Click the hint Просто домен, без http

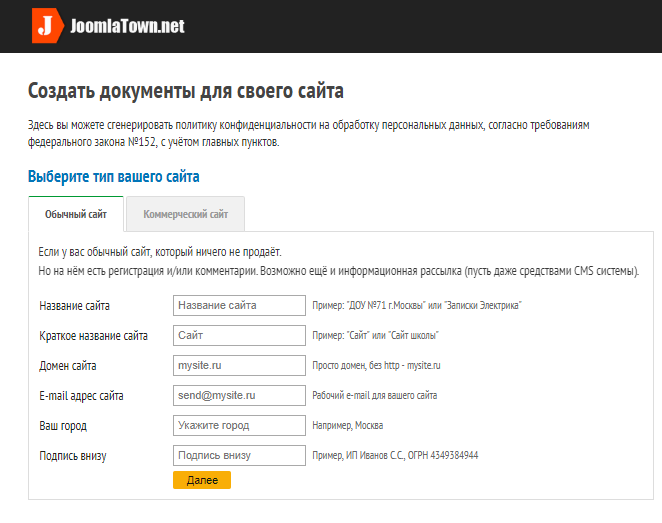click(x=376, y=366)
